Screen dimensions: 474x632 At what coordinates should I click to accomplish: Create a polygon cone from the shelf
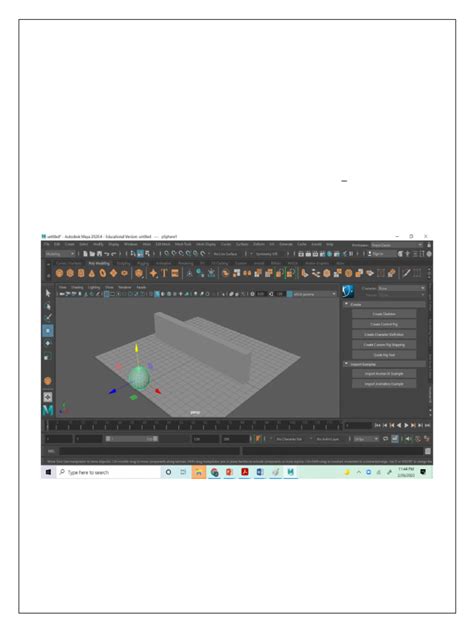(92, 273)
